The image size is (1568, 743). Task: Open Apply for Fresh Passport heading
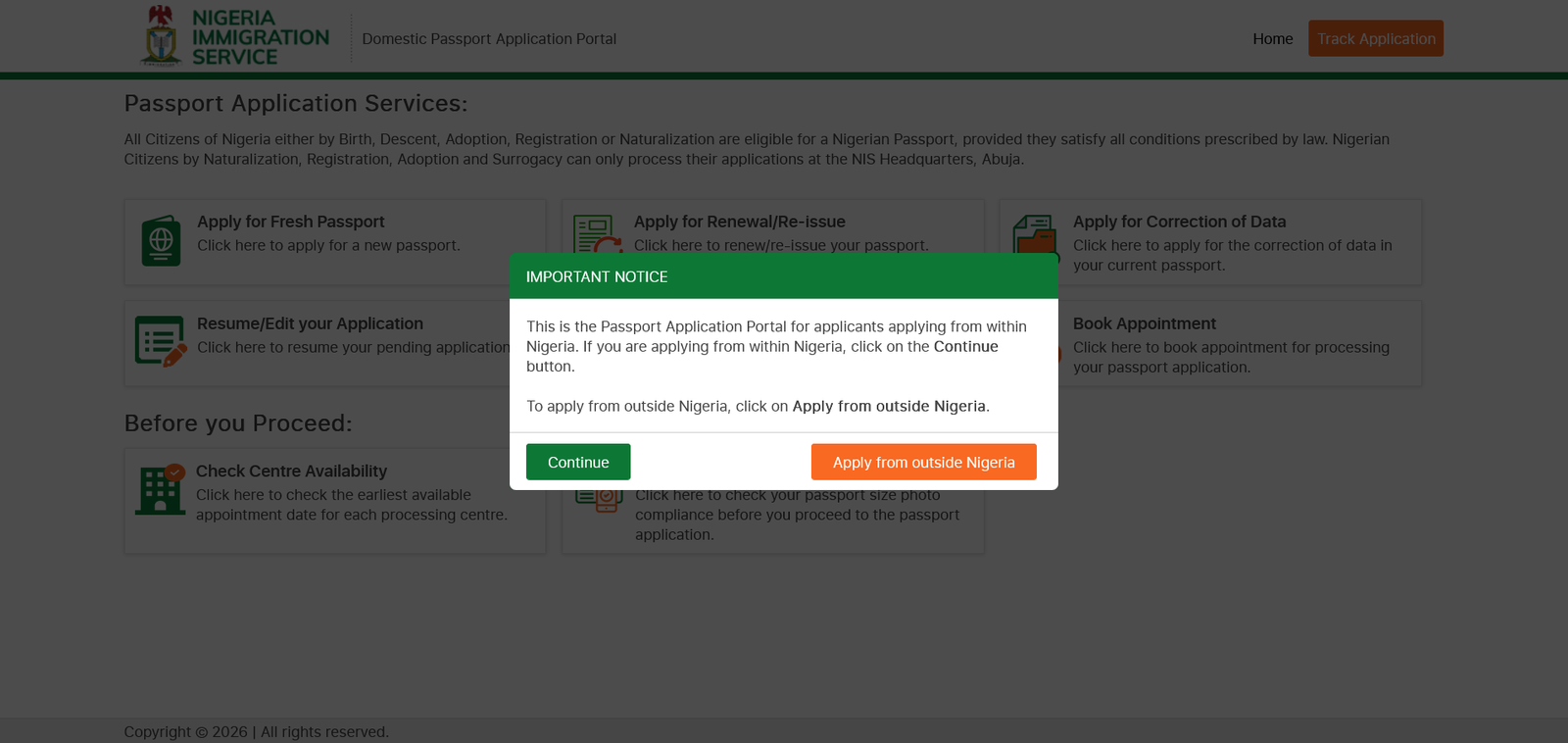click(290, 222)
